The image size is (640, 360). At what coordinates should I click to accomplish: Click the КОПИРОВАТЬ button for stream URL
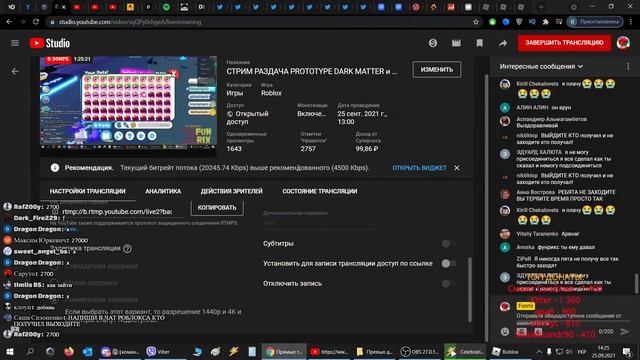pos(217,208)
